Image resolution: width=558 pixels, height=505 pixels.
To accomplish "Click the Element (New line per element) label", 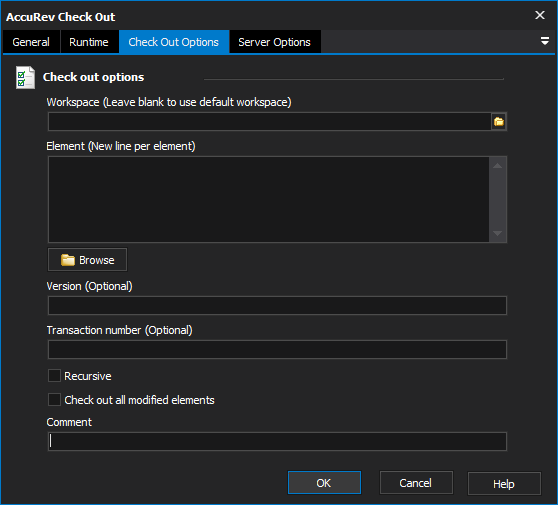I will [121, 146].
